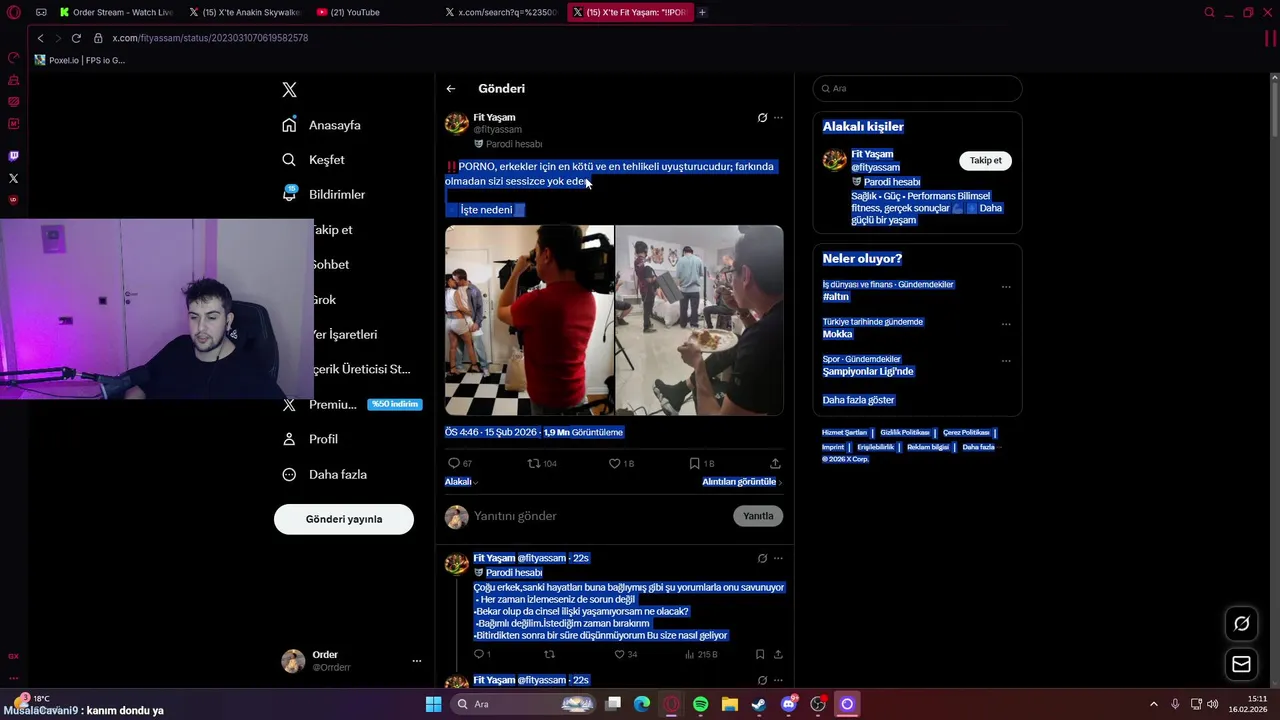Open Hizmet Şartları footer link
This screenshot has width=1280, height=720.
[844, 433]
